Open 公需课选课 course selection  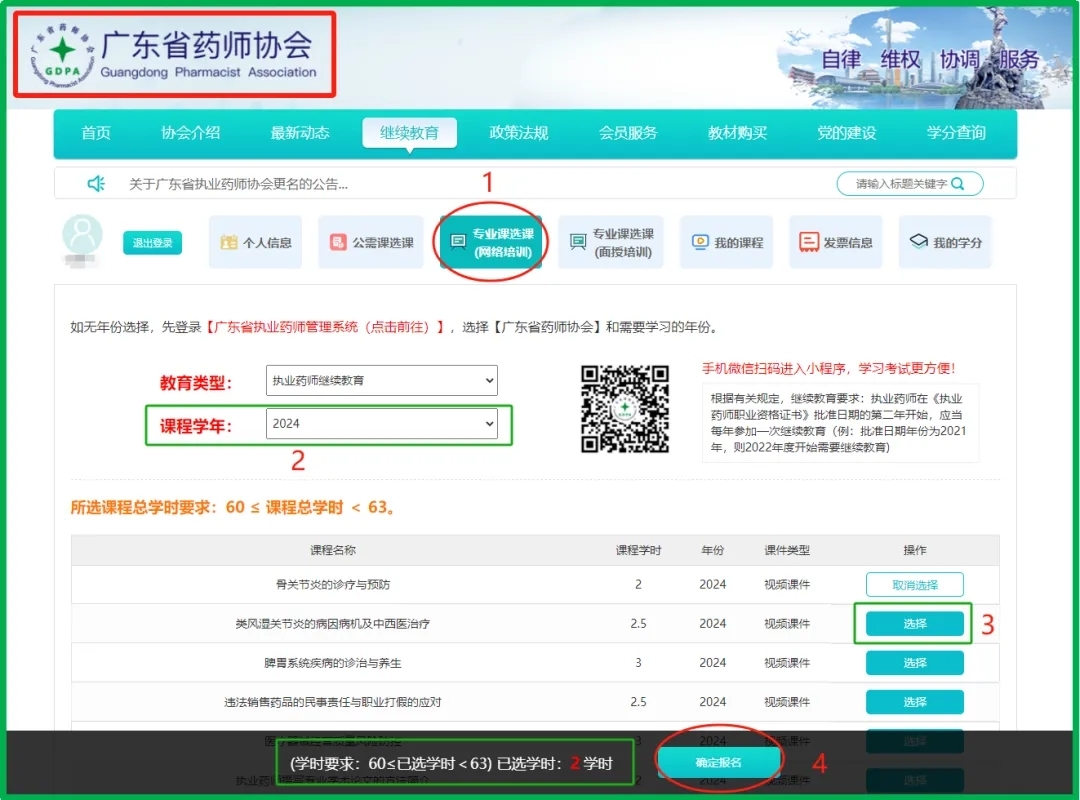pyautogui.click(x=371, y=243)
